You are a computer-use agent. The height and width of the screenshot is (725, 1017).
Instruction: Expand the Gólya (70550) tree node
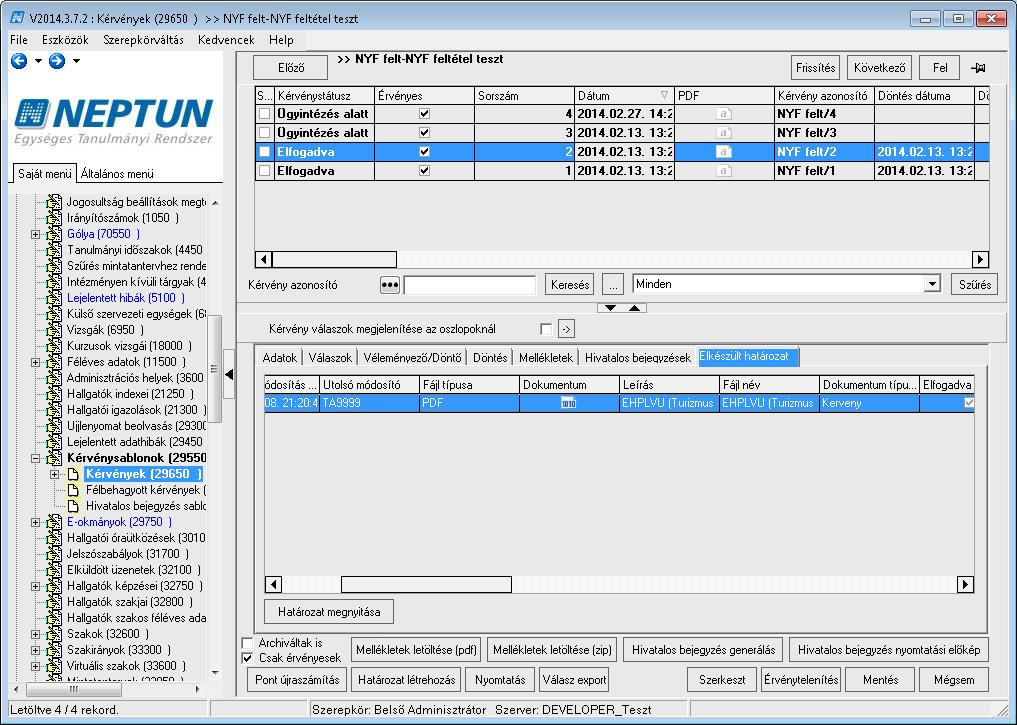tap(36, 235)
